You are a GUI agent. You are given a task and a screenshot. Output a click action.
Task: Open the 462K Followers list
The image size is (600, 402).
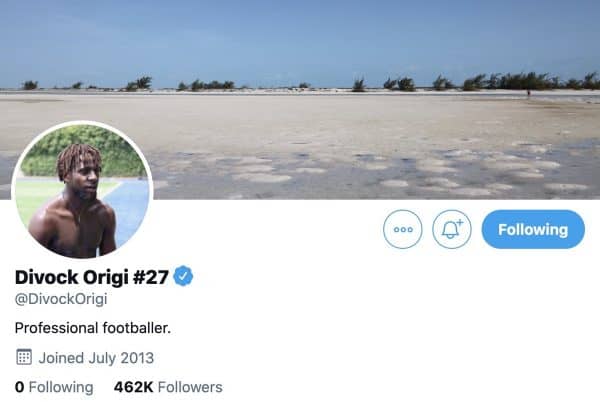[x=168, y=387]
